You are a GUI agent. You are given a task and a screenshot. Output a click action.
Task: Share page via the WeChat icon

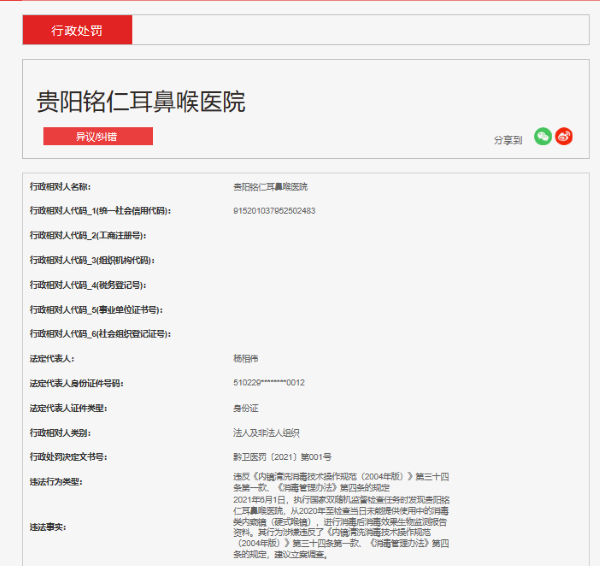(x=543, y=136)
